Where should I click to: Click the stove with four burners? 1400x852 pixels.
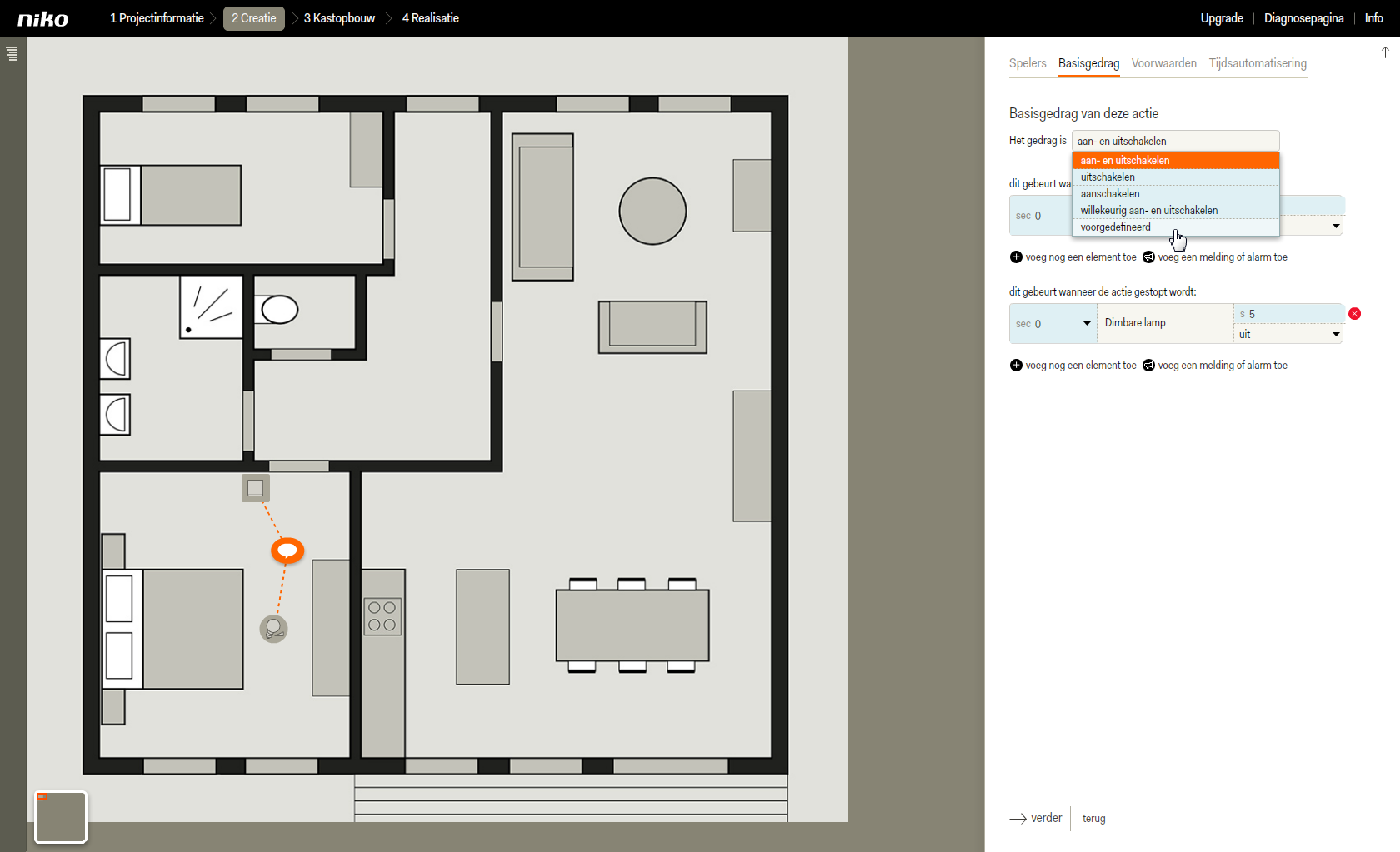382,616
